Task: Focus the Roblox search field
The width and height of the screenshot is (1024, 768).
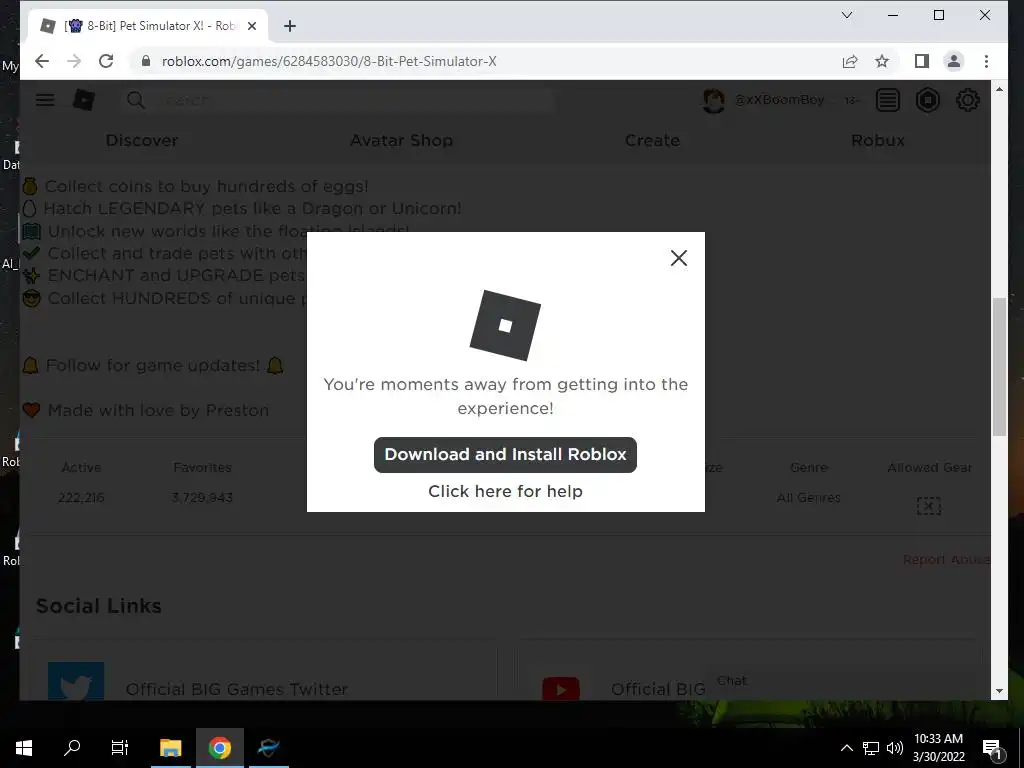Action: click(x=356, y=101)
